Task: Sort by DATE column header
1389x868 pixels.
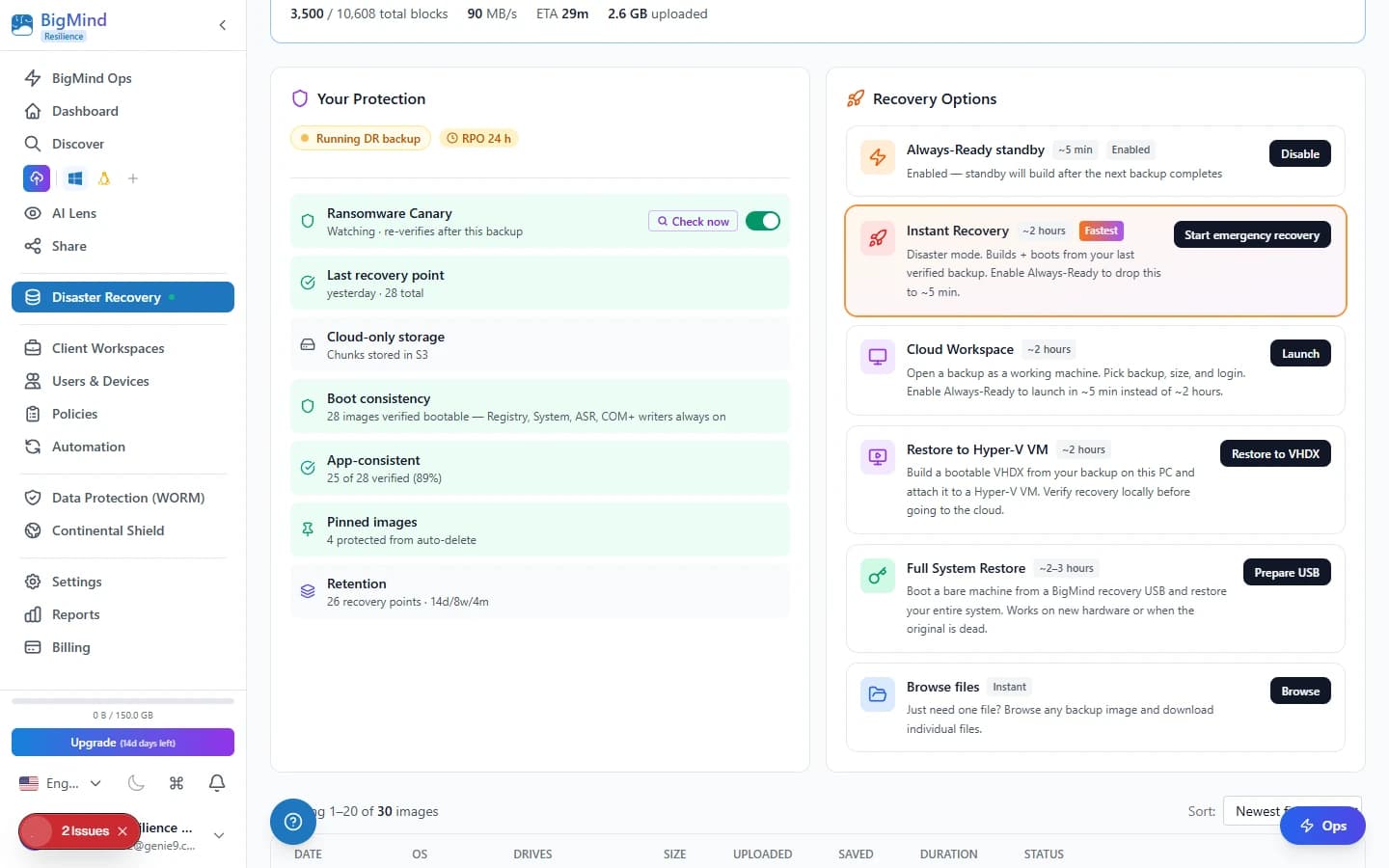Action: point(309,854)
